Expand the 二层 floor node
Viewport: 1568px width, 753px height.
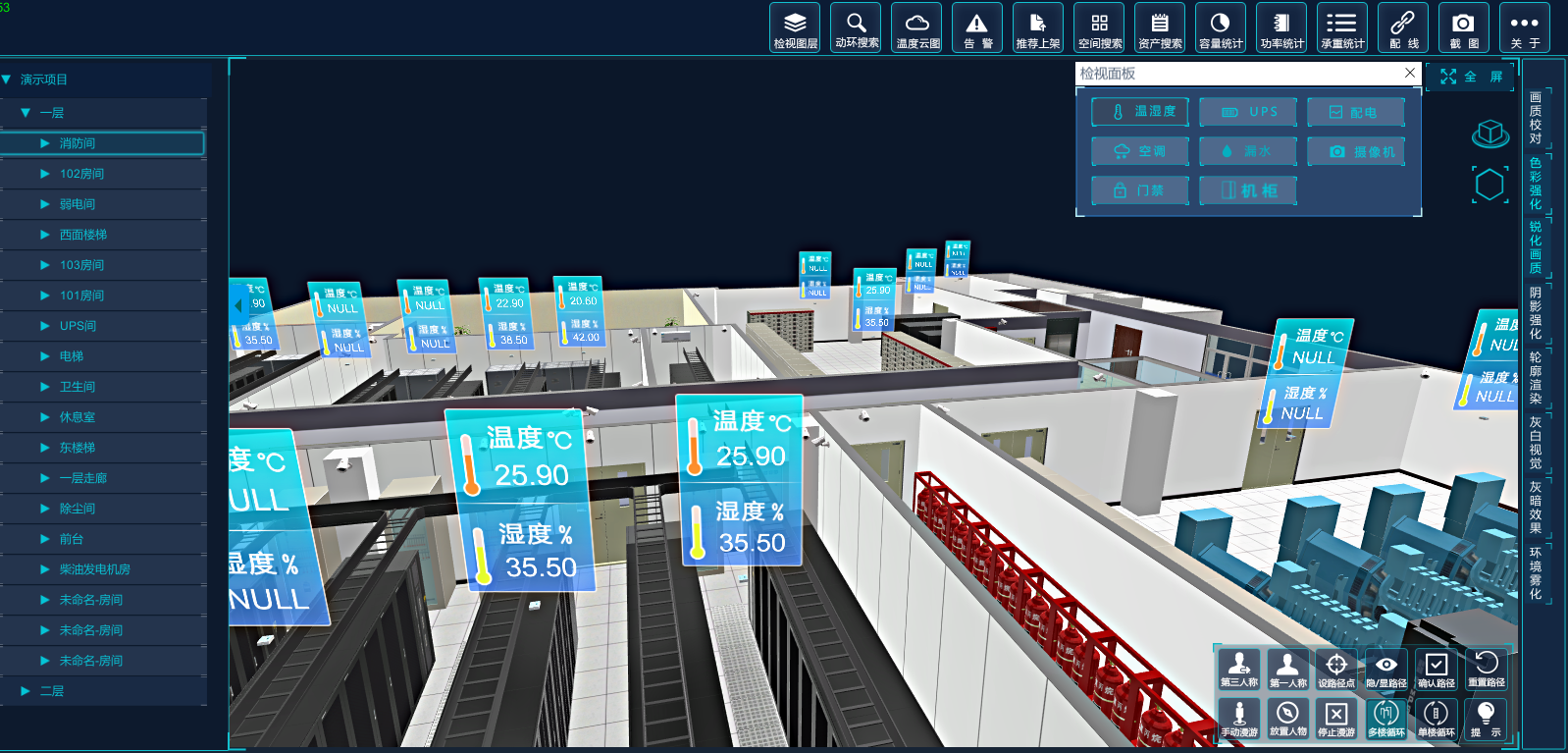(x=26, y=691)
